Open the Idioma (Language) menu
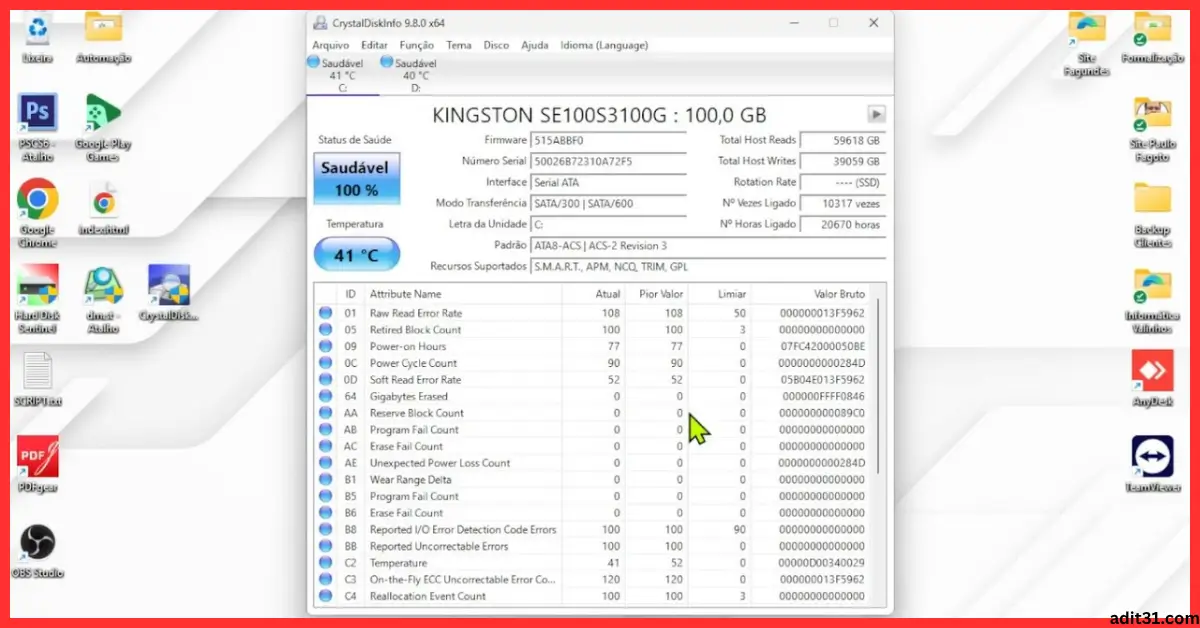This screenshot has width=1200, height=628. click(604, 45)
